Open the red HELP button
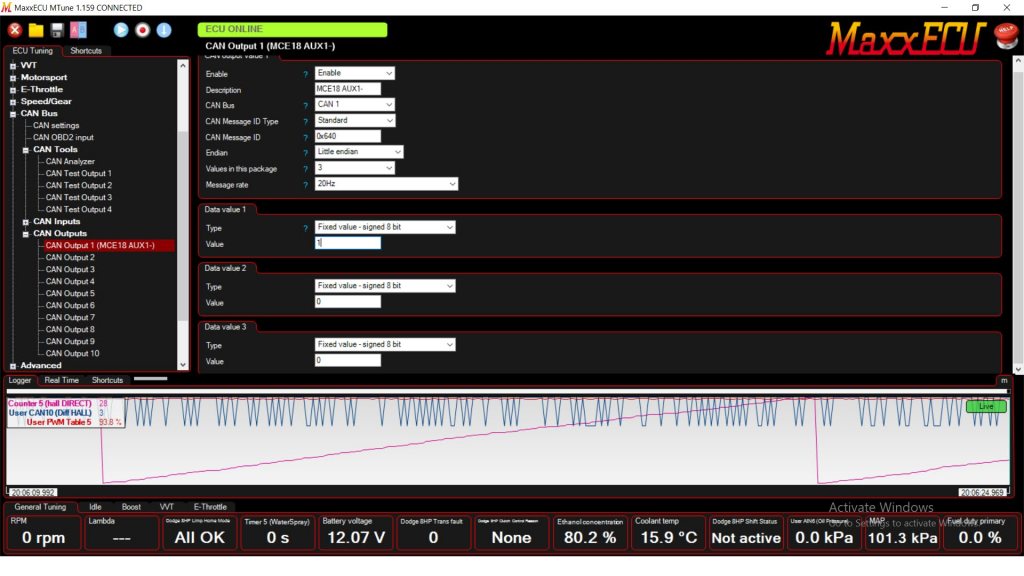The width and height of the screenshot is (1024, 576). click(1005, 35)
